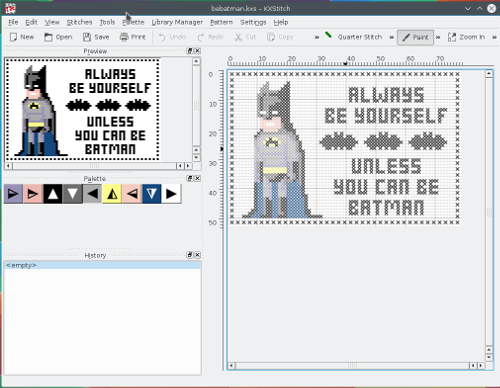Float the Preview panel
The height and width of the screenshot is (388, 500).
tap(190, 51)
